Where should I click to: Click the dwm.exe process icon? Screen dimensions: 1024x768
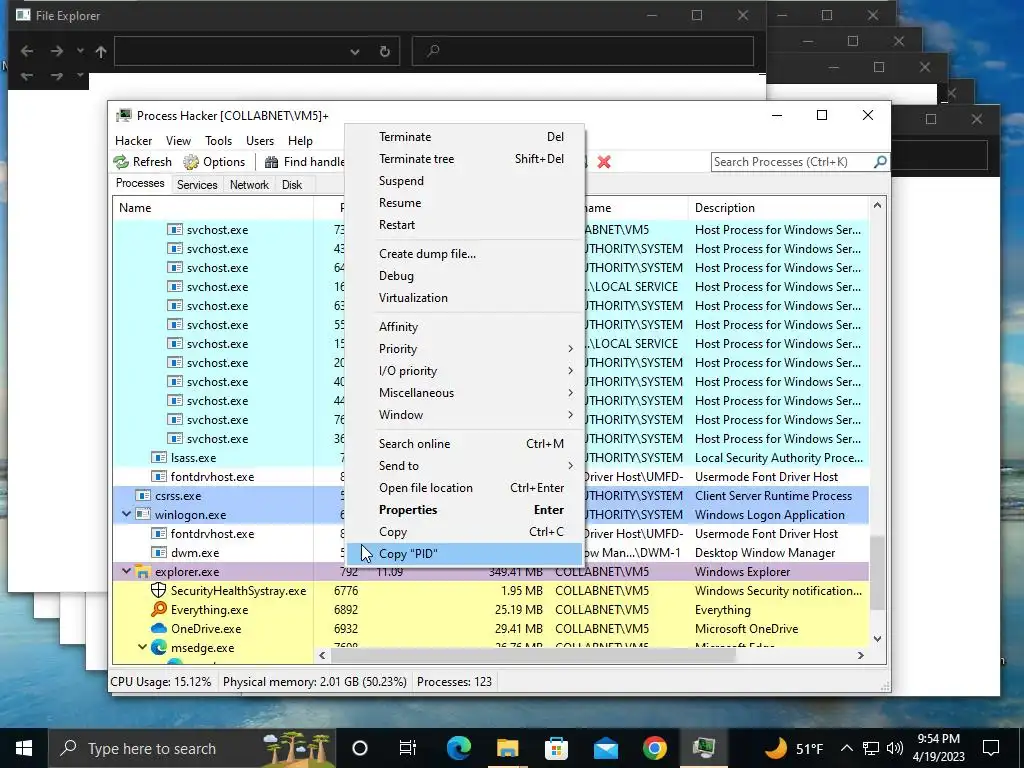[x=159, y=552]
